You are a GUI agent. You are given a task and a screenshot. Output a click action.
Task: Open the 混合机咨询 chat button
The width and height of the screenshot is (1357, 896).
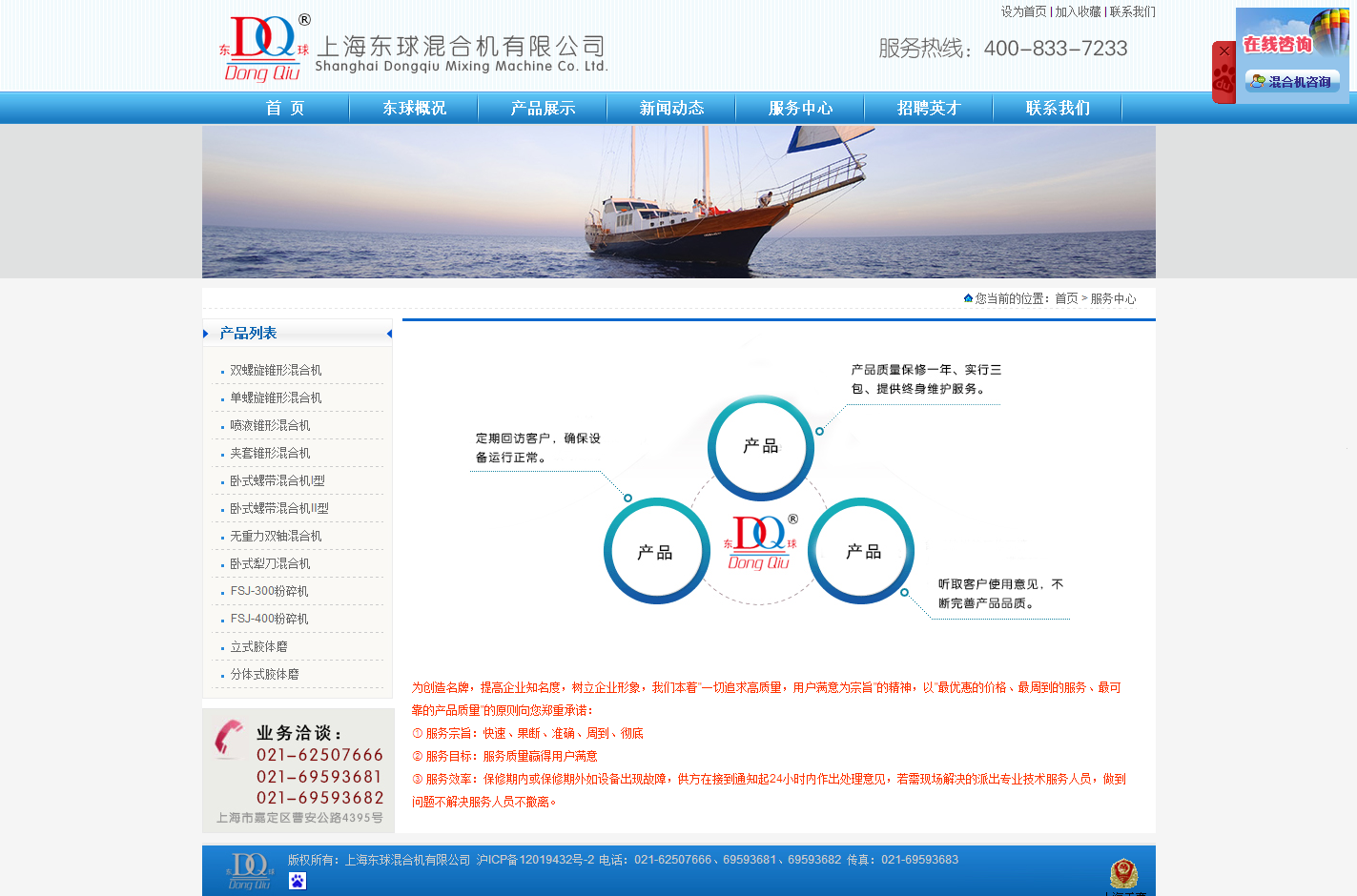1292,82
